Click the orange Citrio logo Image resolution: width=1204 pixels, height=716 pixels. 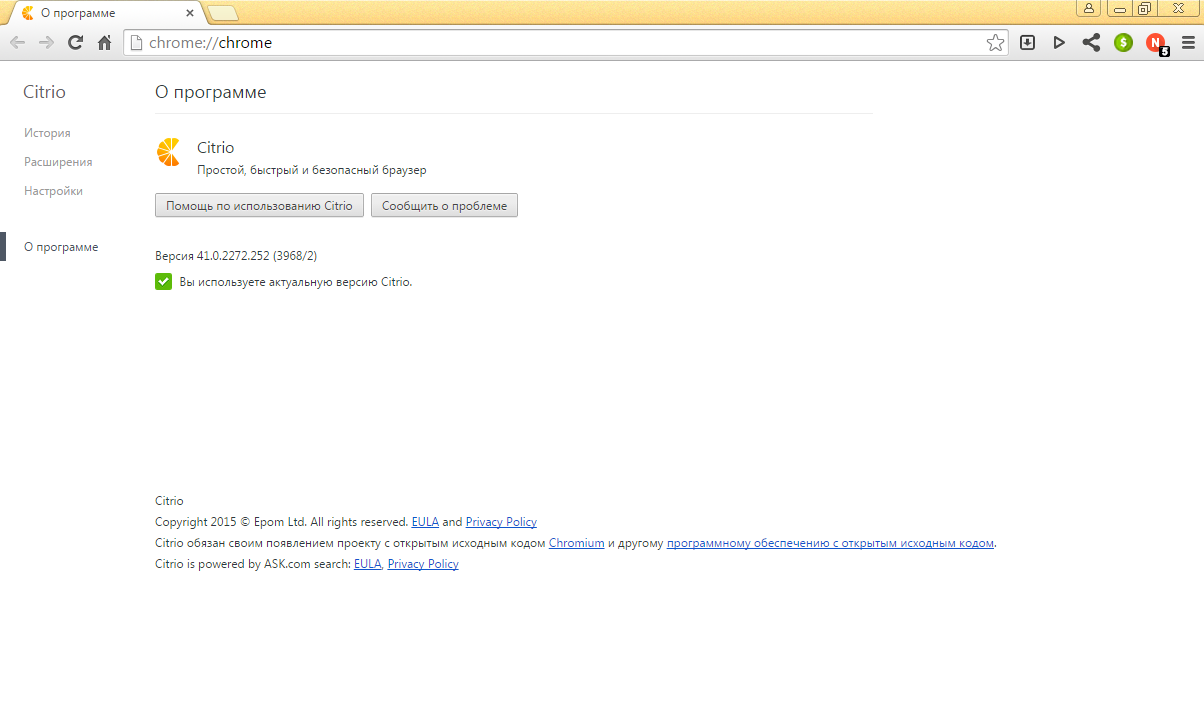click(169, 152)
